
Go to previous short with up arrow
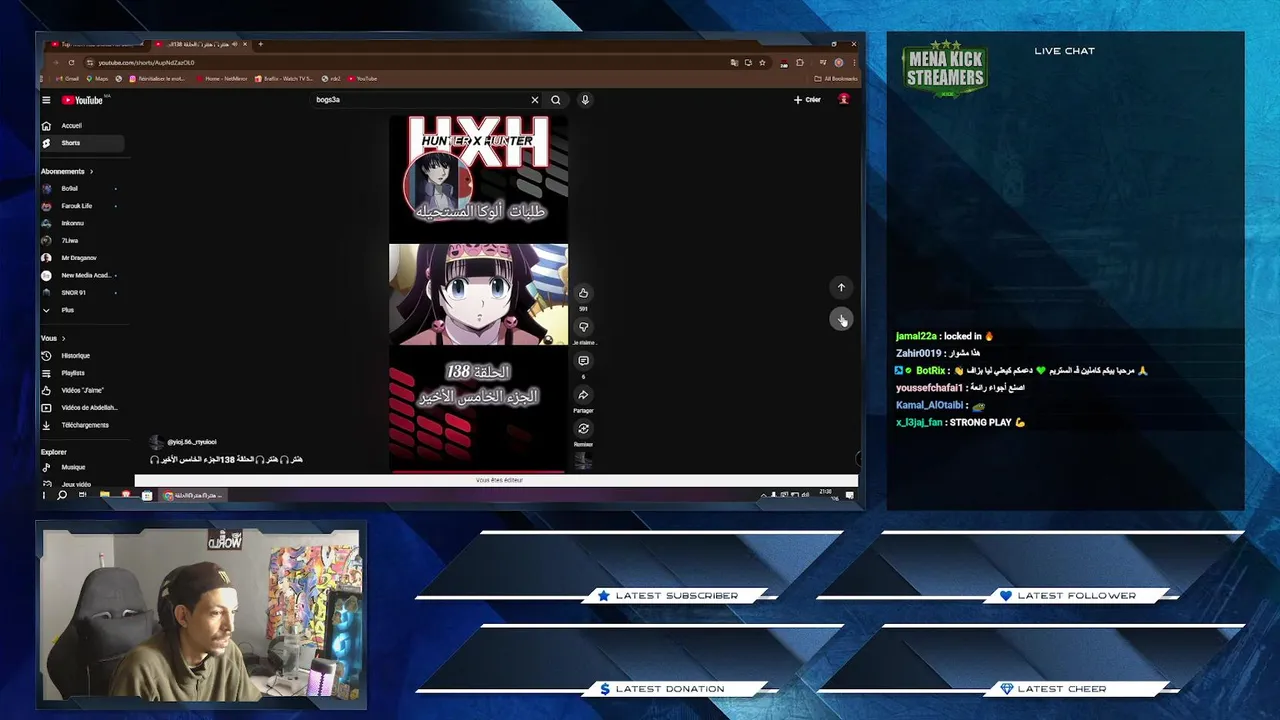coord(841,288)
